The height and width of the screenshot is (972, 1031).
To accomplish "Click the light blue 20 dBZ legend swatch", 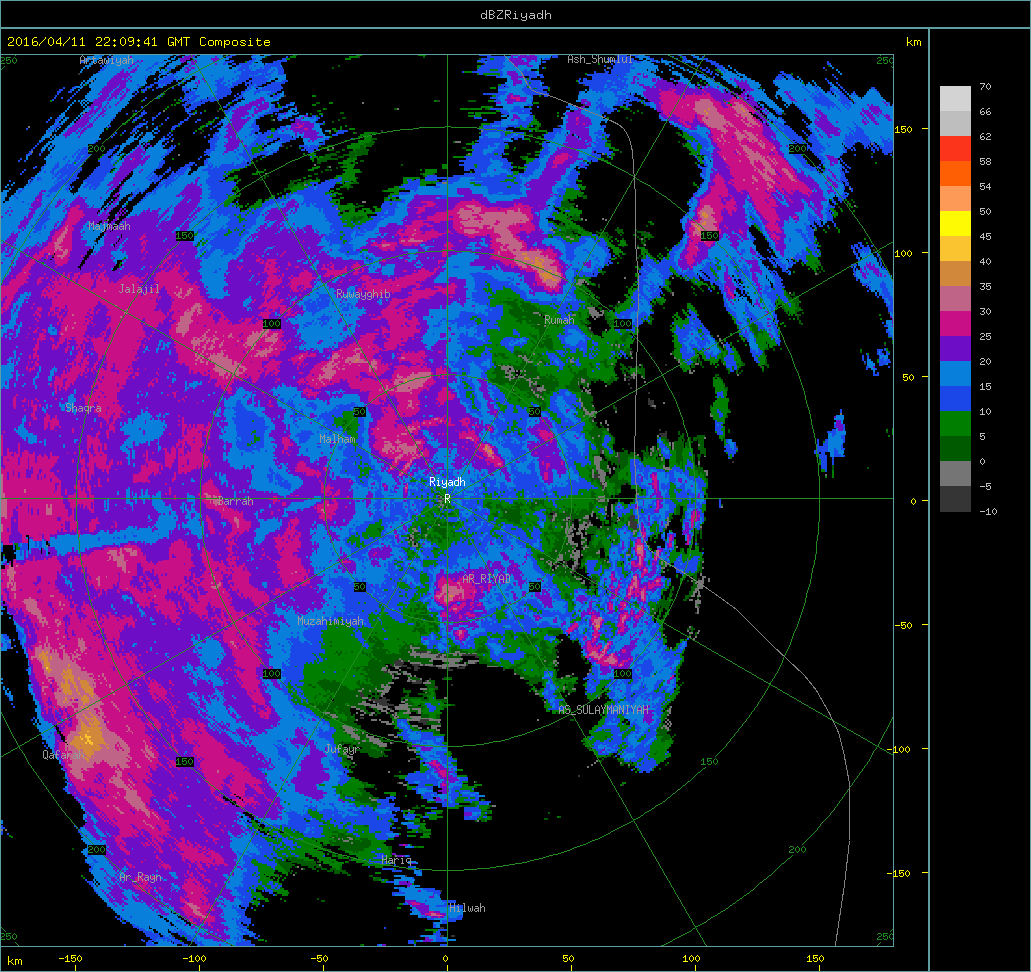I will (955, 373).
